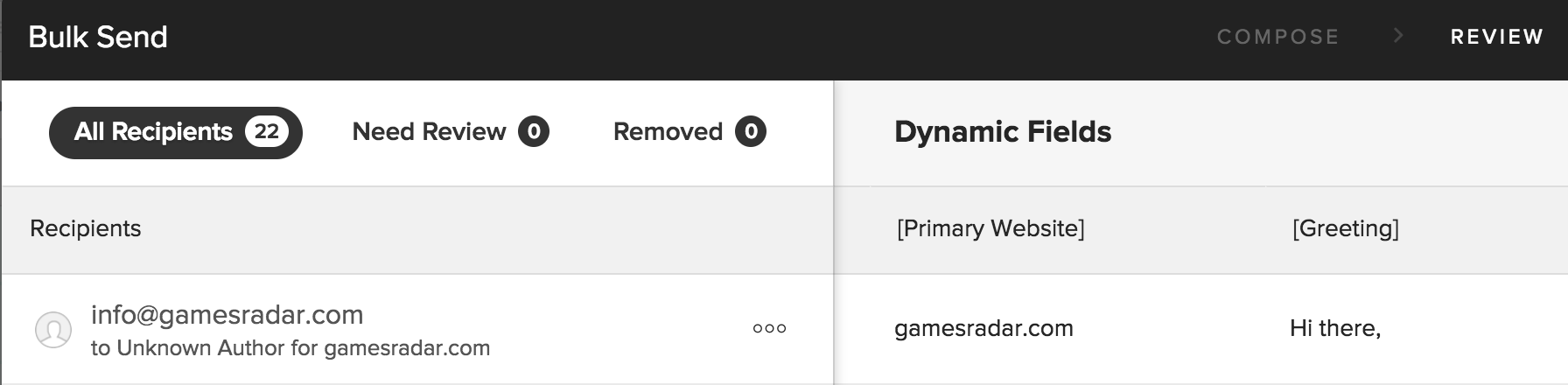The image size is (1568, 385).
Task: Open the three-dot options for info@gamesradar.com
Action: 769,329
